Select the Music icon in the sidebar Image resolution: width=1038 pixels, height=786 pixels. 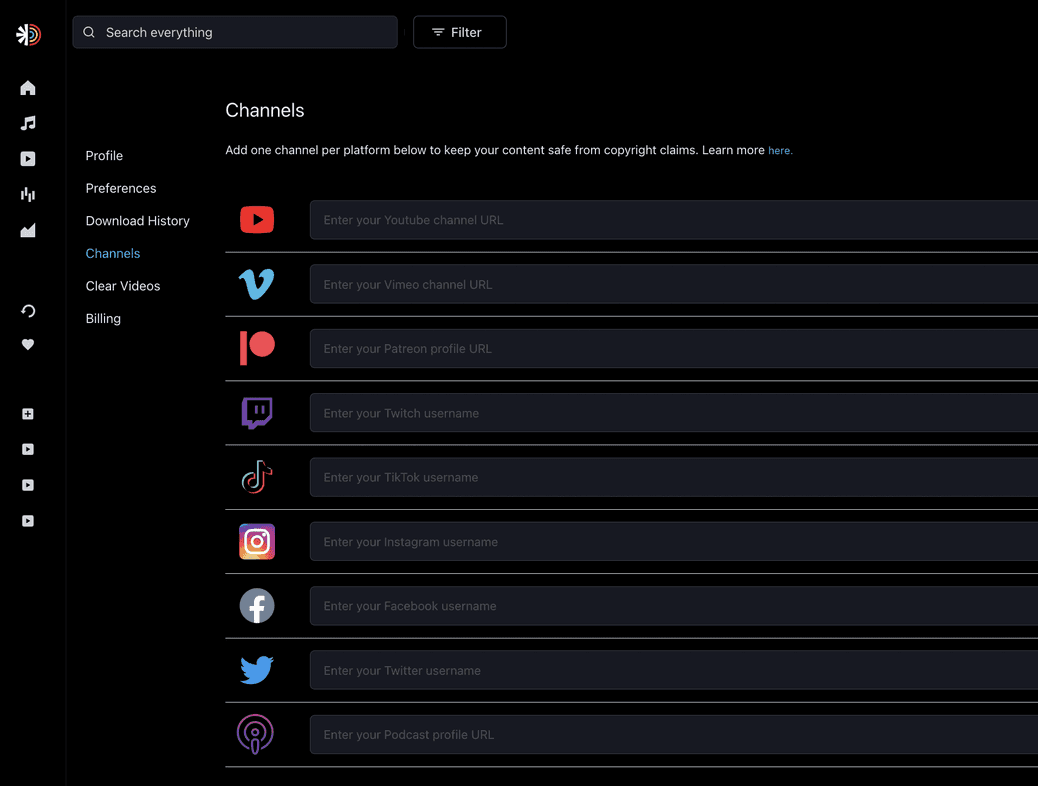[27, 123]
